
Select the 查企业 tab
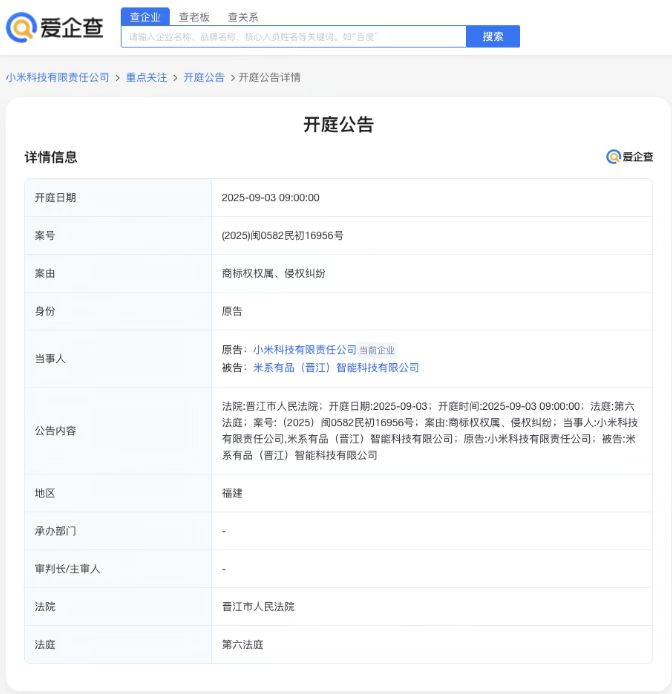tap(145, 17)
